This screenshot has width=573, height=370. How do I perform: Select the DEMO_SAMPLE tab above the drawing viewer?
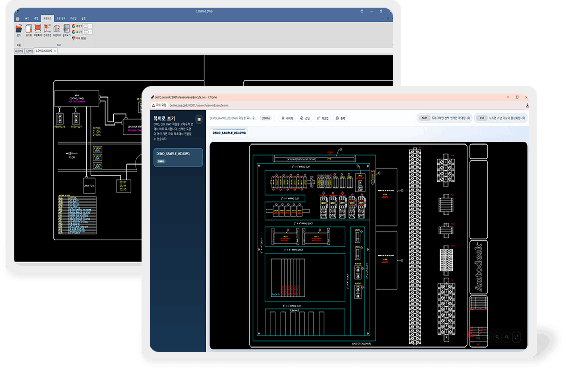pyautogui.click(x=229, y=133)
